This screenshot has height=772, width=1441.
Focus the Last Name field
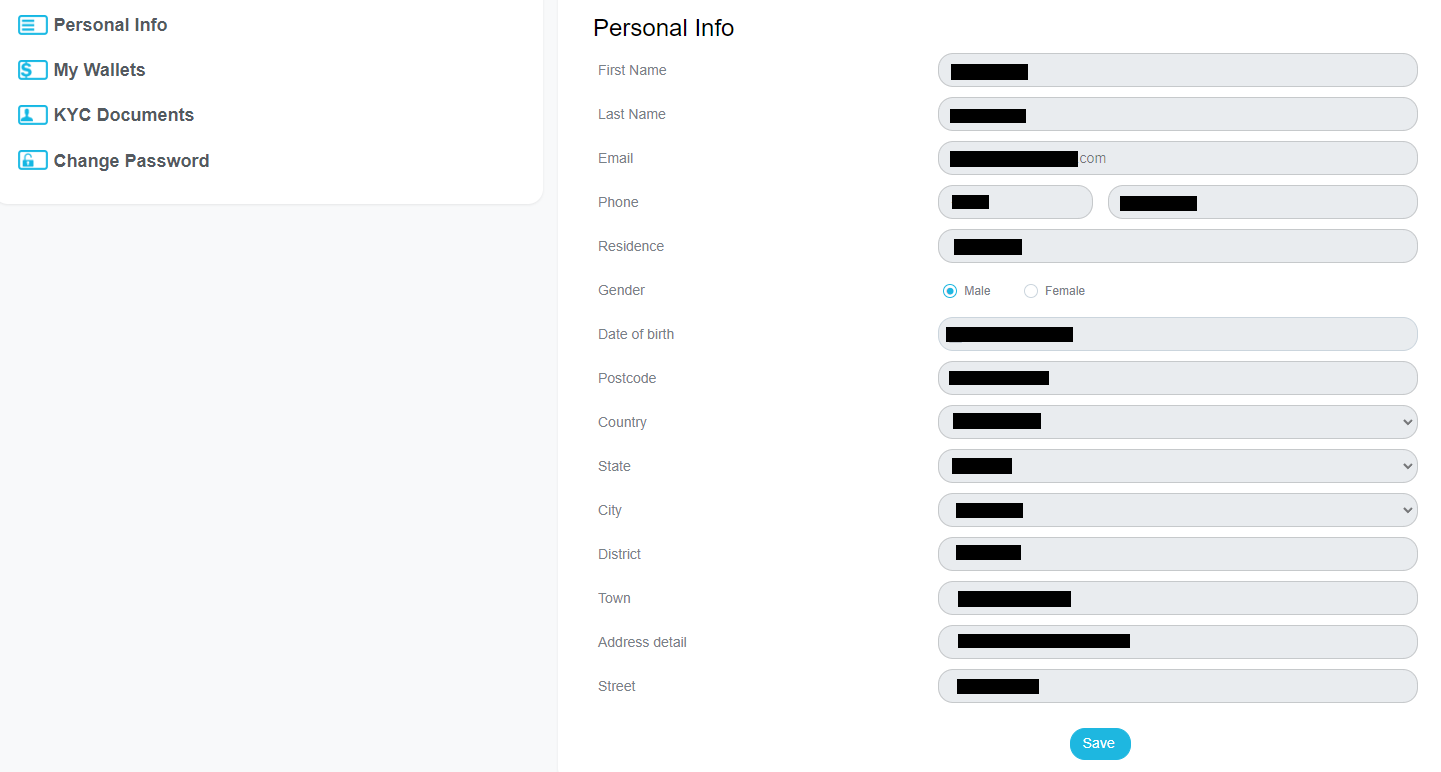click(x=1178, y=114)
